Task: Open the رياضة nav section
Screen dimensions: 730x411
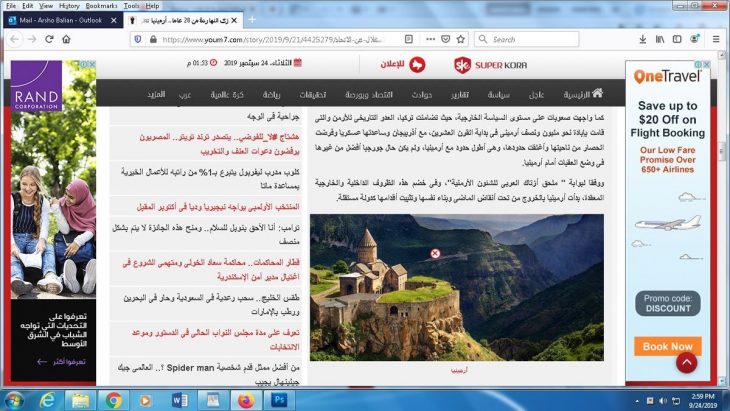Action: [x=271, y=94]
